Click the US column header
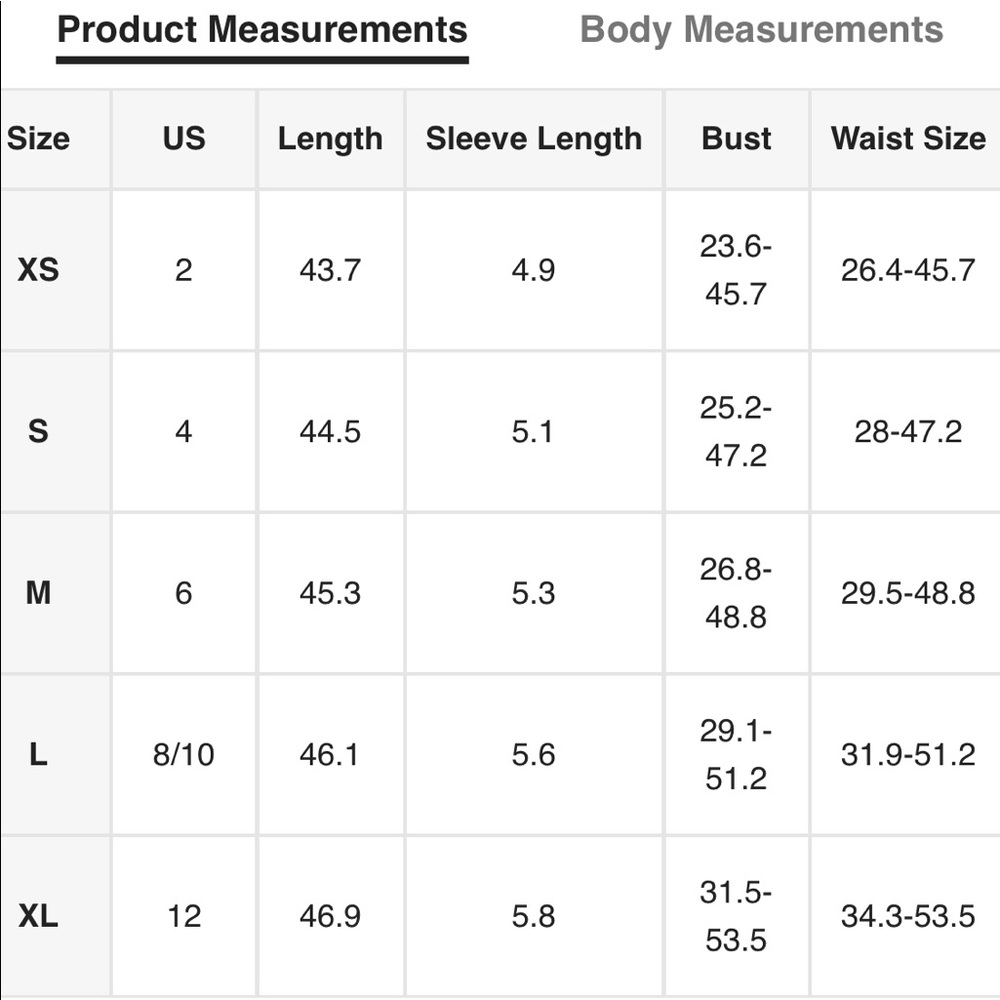This screenshot has height=1000, width=1000. (x=184, y=138)
